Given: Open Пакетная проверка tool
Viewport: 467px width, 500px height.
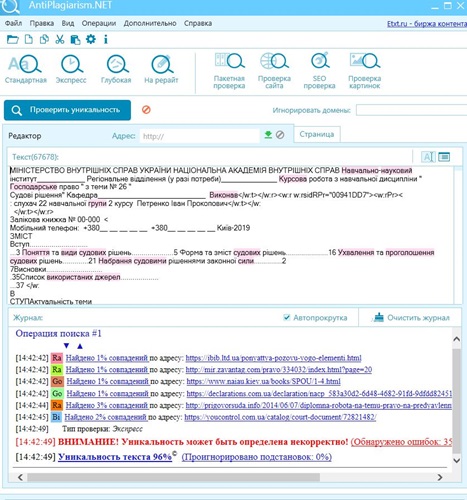Looking at the screenshot, I should click(x=229, y=71).
